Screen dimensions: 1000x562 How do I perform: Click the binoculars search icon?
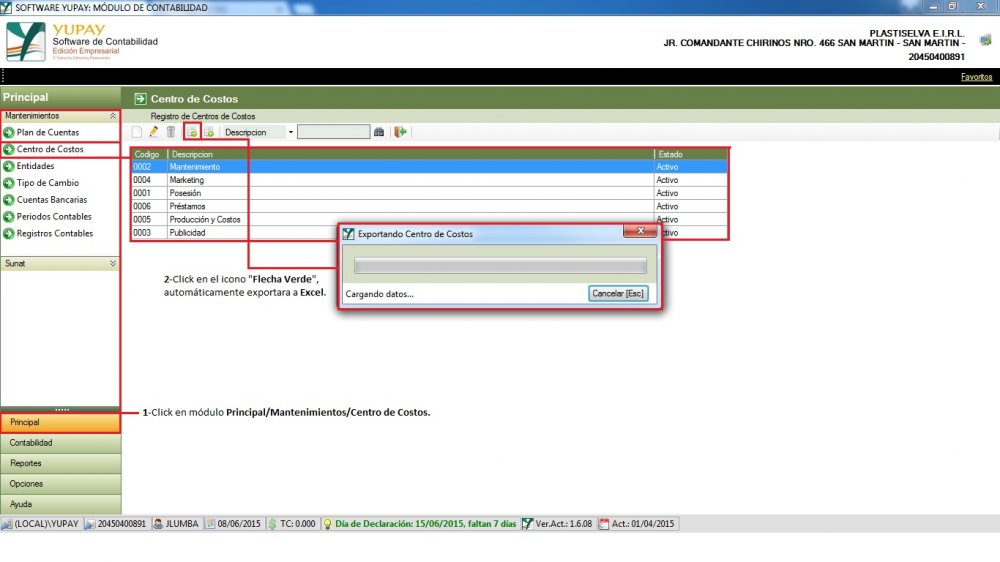click(x=379, y=132)
